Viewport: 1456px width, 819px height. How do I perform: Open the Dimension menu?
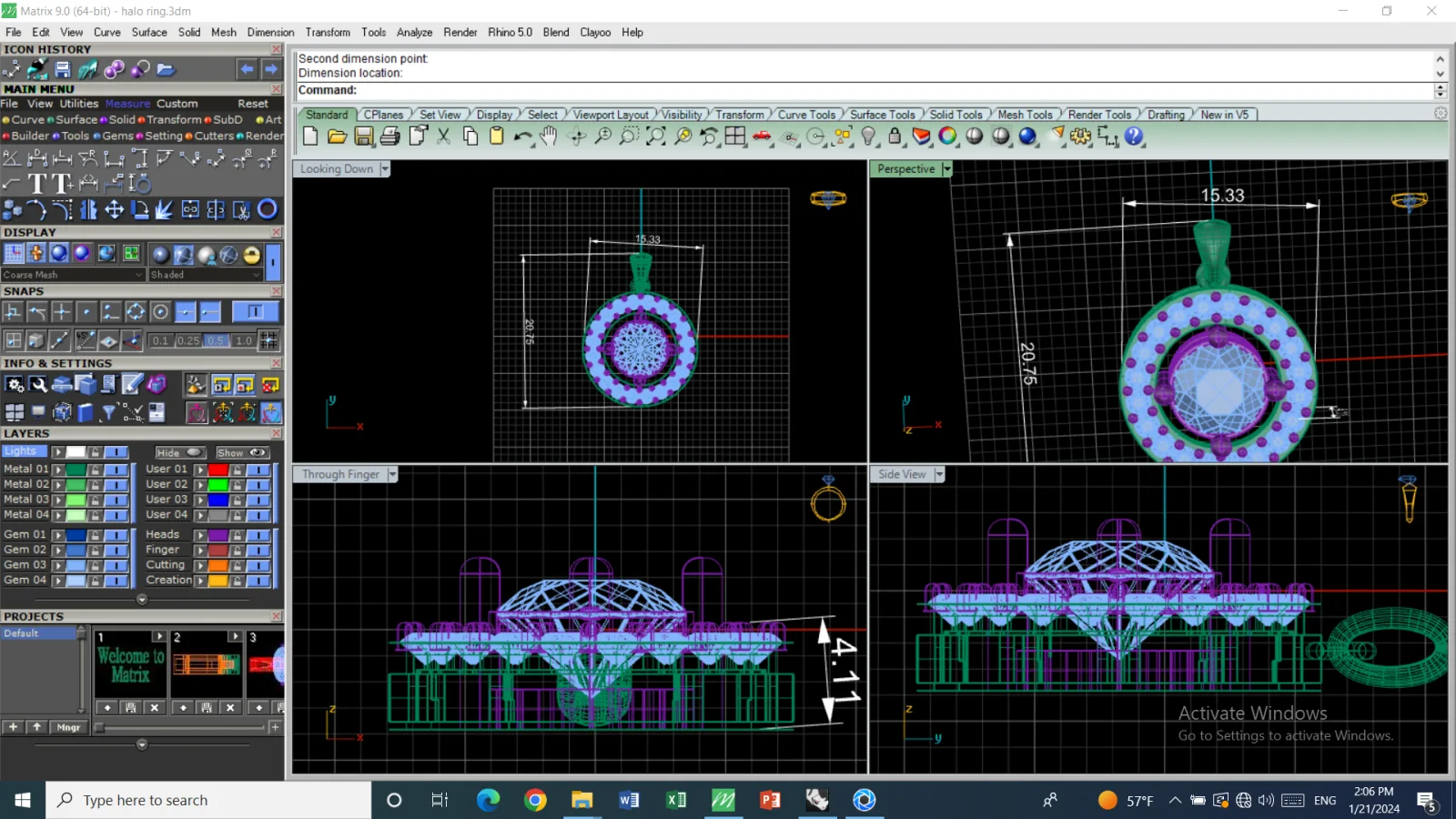(270, 32)
